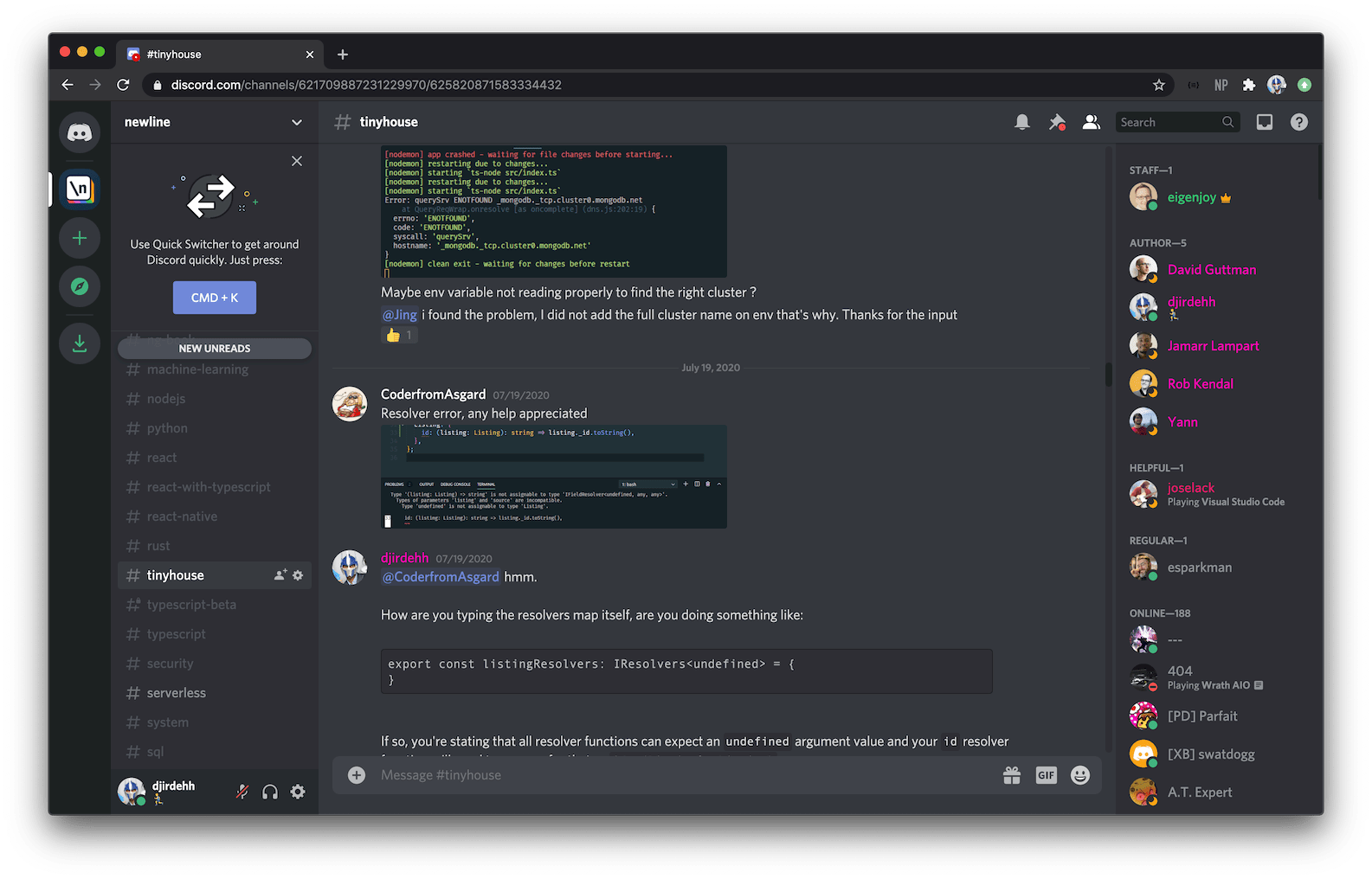Open react-native channel
The image size is (1372, 879).
(215, 516)
